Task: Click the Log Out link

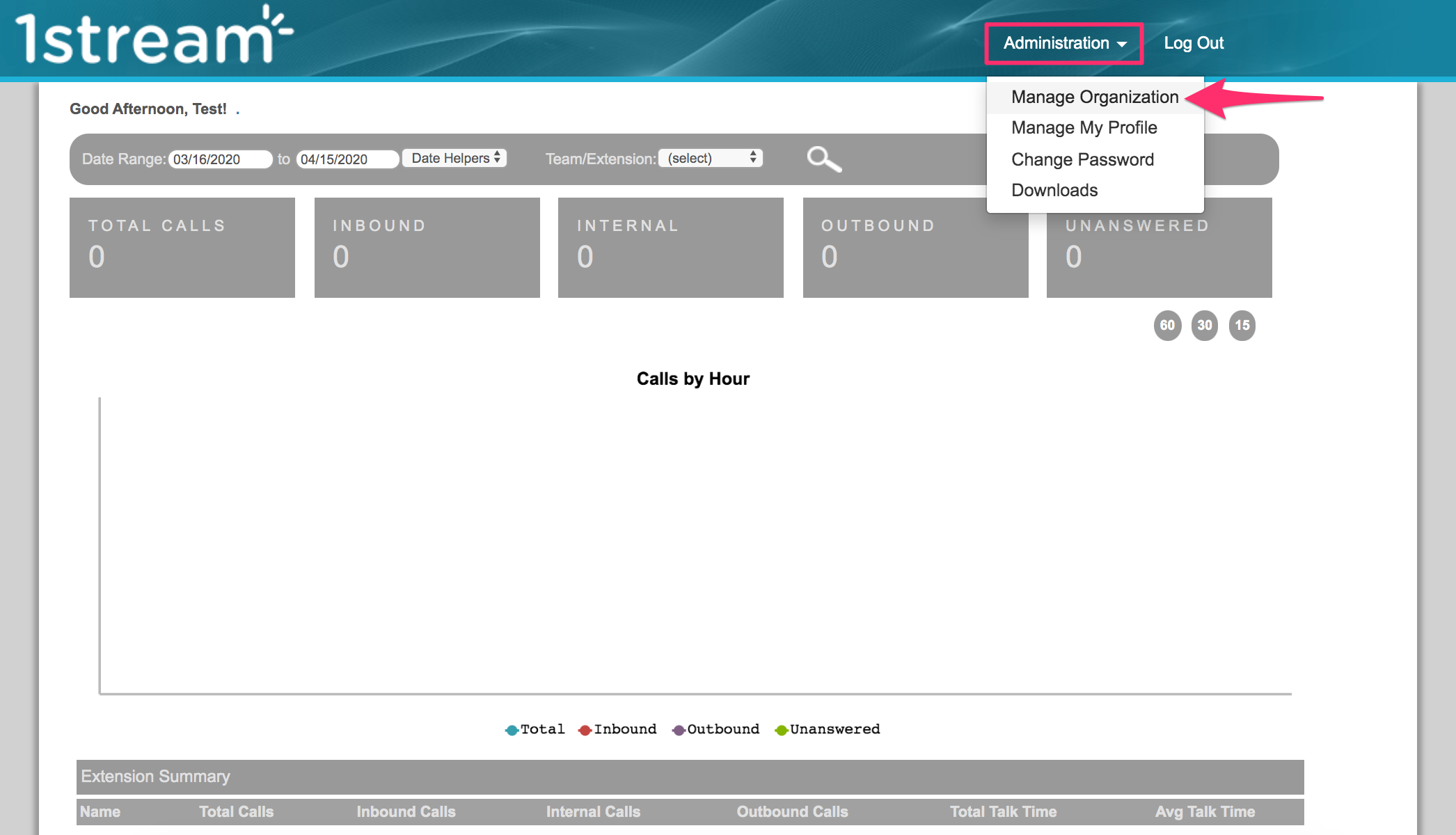Action: pos(1193,43)
